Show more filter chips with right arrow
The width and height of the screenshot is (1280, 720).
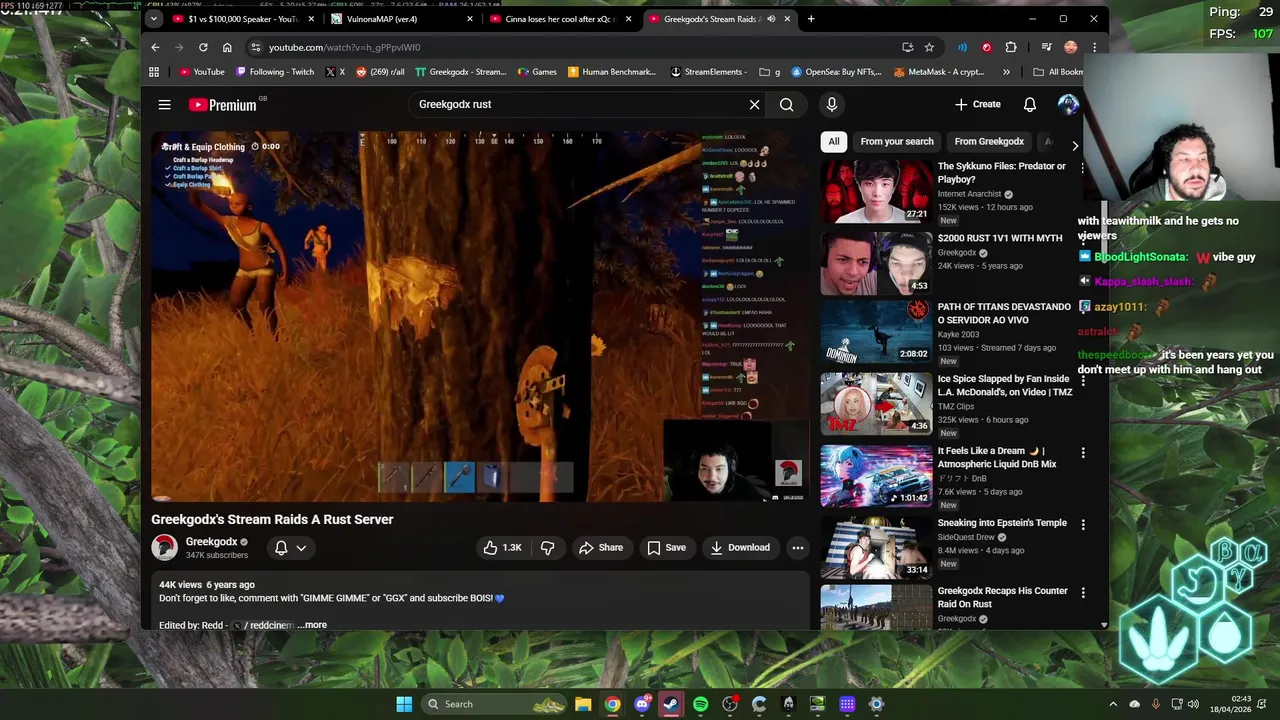(1075, 145)
